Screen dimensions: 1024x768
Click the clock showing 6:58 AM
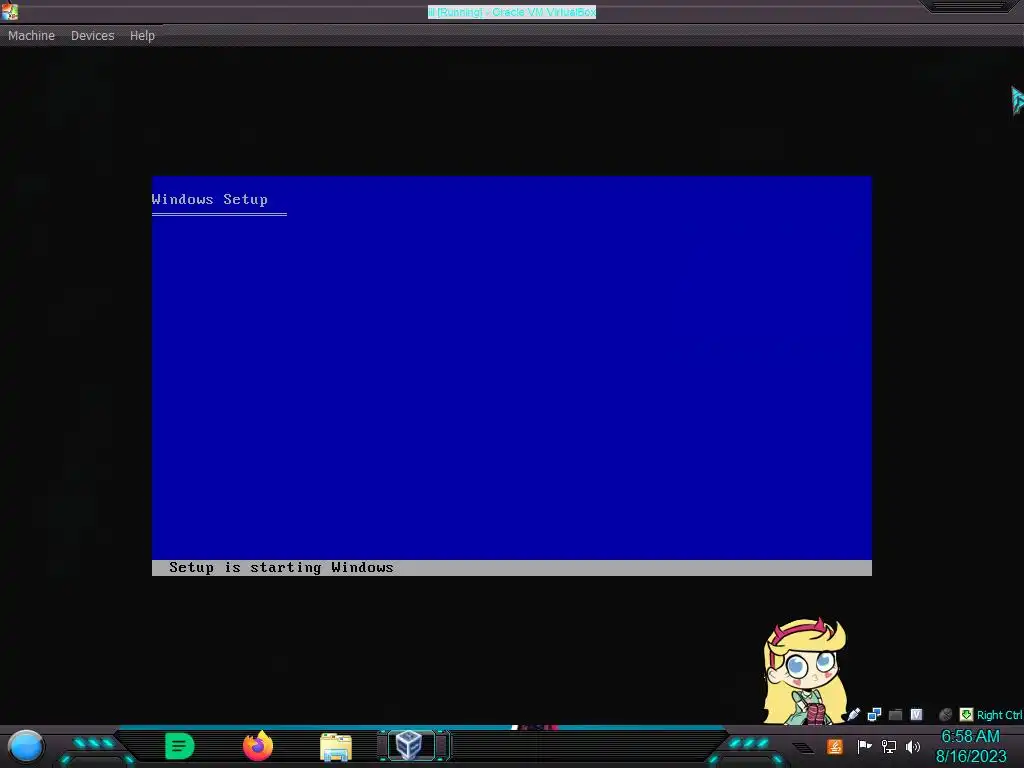[970, 737]
